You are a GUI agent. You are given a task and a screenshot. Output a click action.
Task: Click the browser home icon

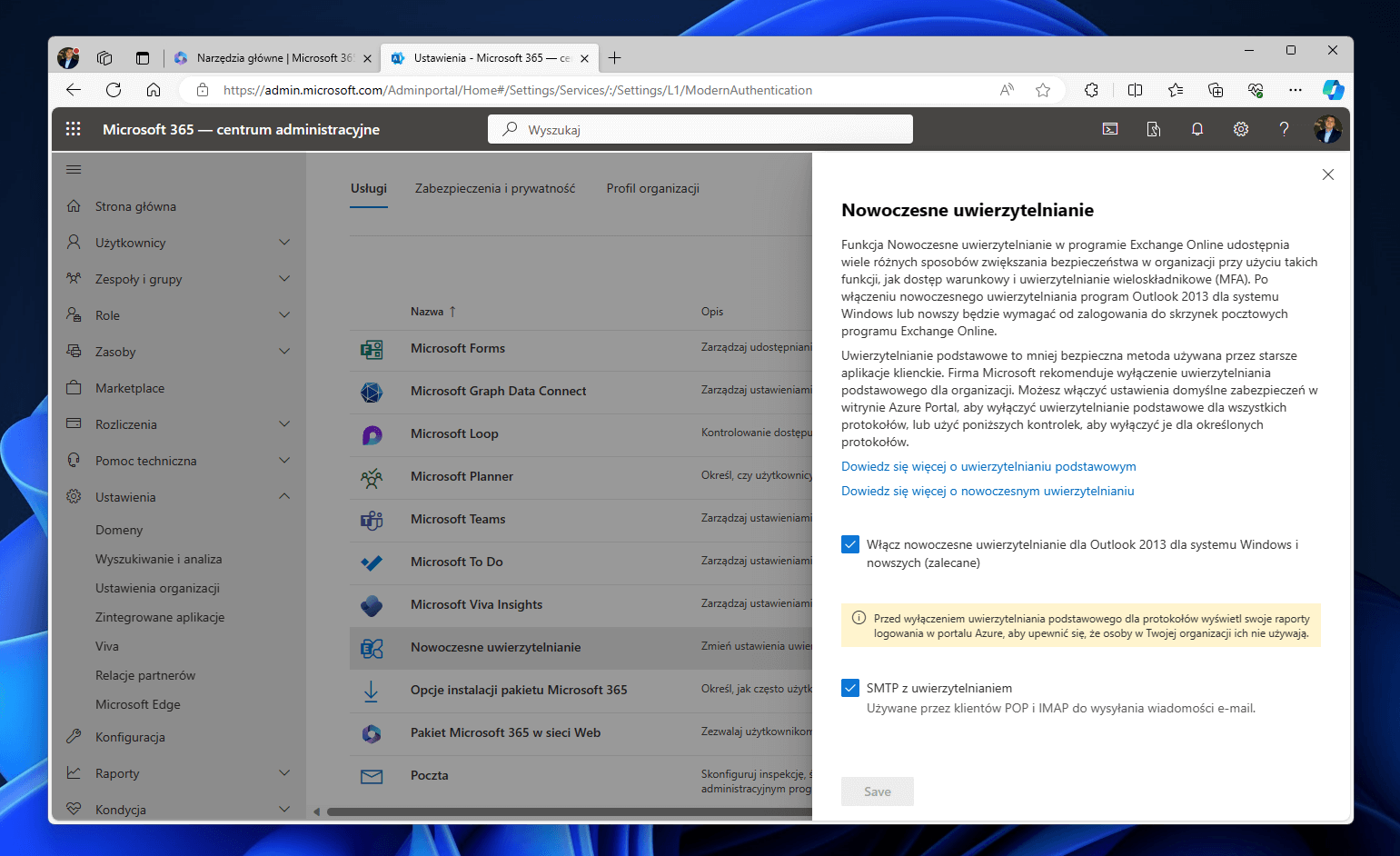coord(154,89)
